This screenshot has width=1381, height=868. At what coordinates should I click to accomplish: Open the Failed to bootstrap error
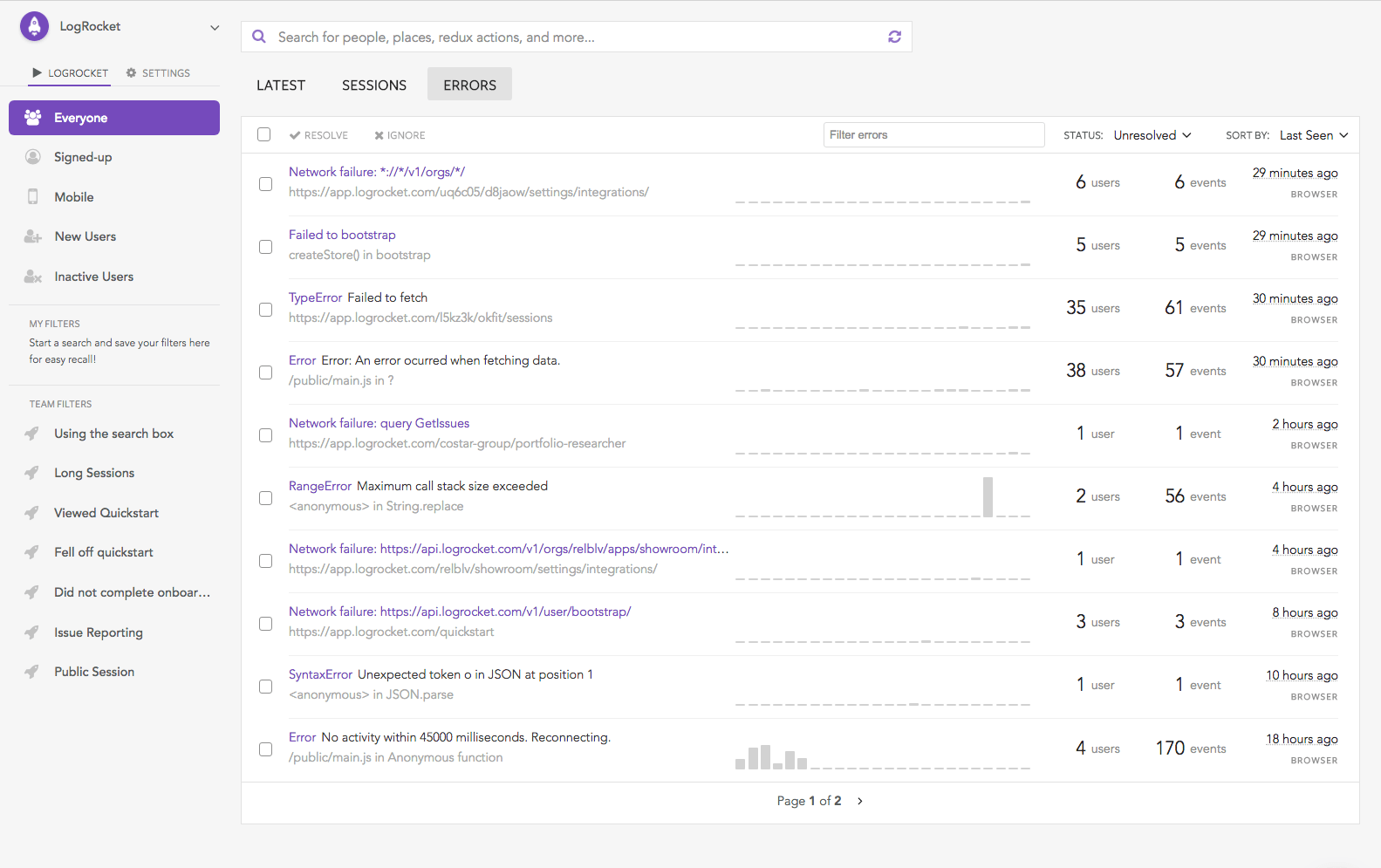342,235
